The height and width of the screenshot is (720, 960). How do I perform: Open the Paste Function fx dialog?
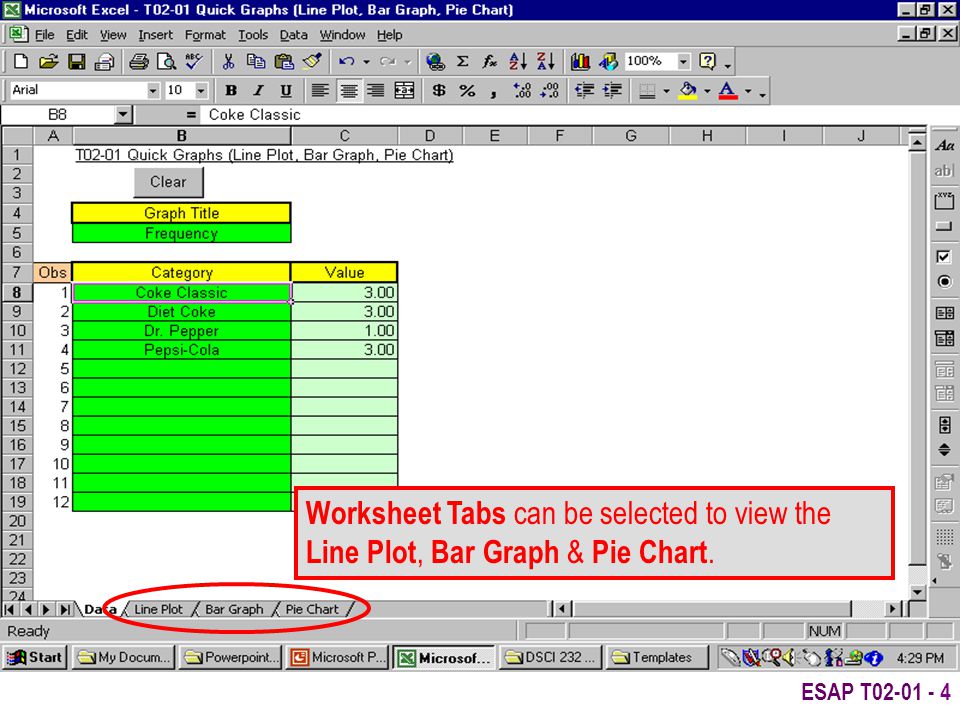click(490, 61)
